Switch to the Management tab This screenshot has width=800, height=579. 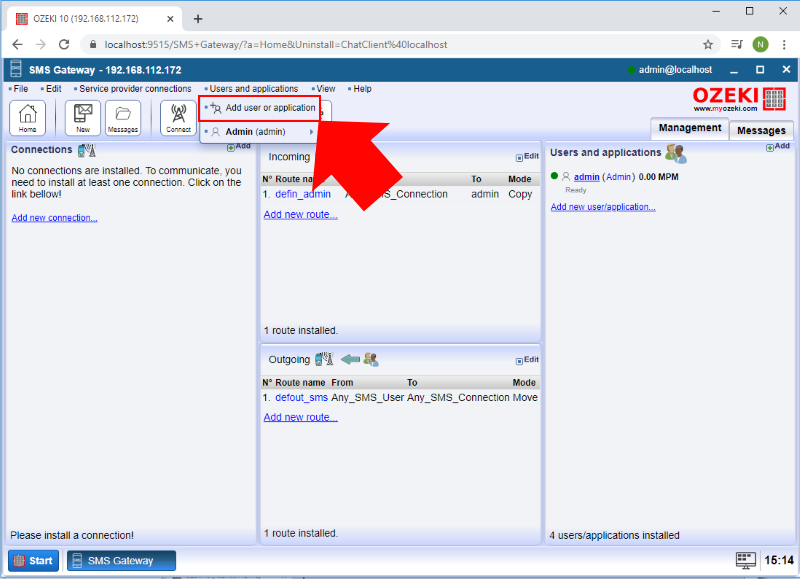click(690, 128)
